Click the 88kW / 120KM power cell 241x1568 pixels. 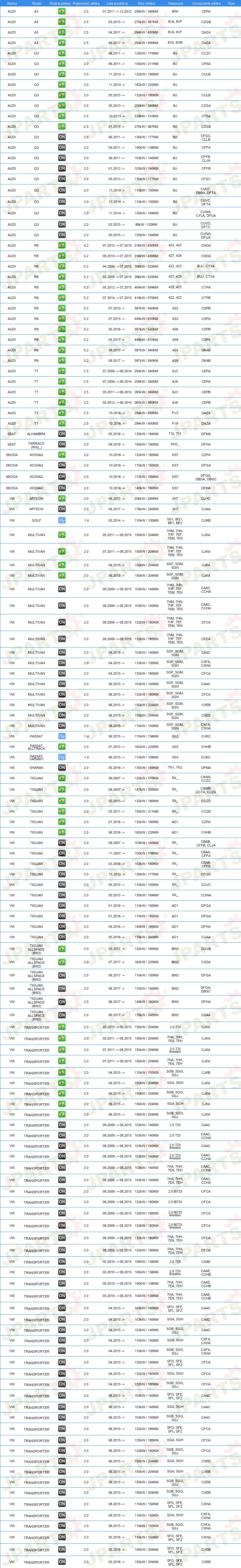146,224
